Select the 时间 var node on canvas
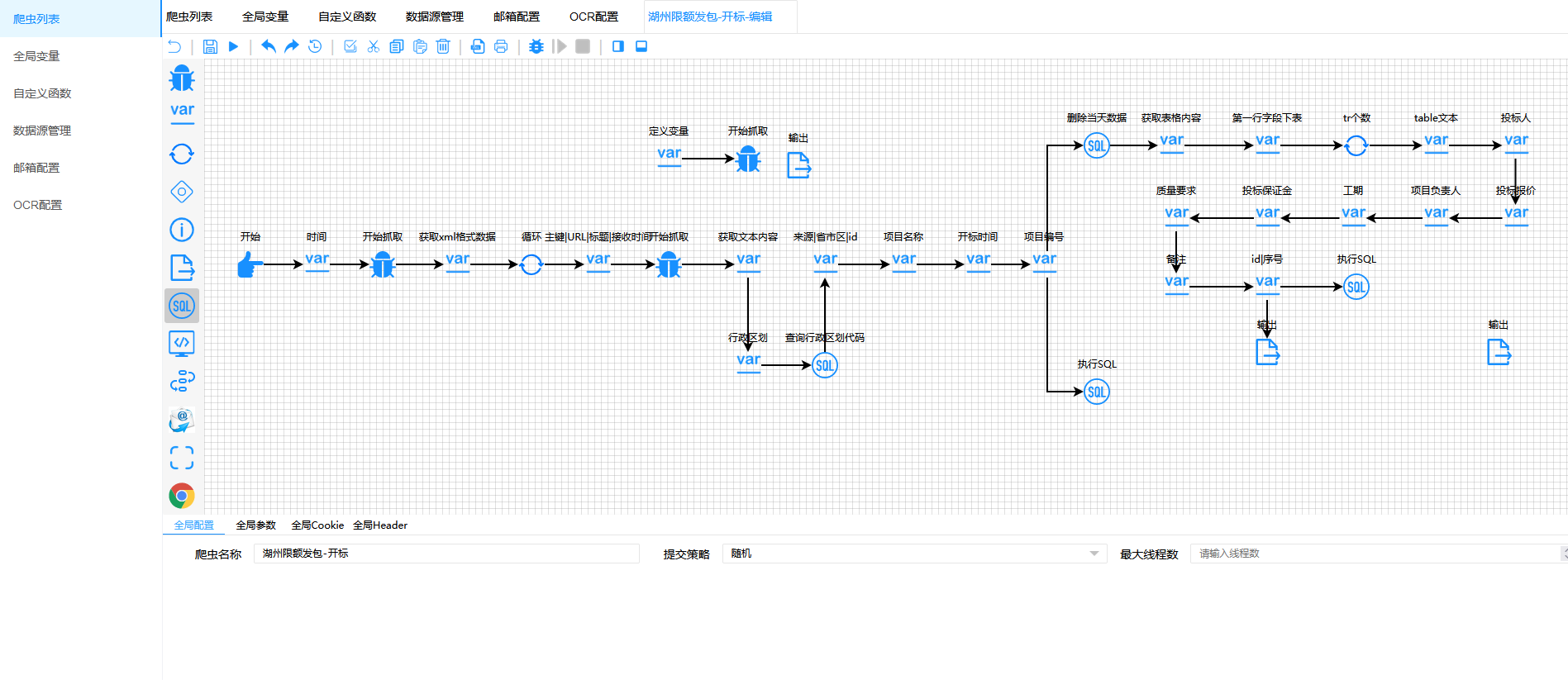 pos(317,261)
